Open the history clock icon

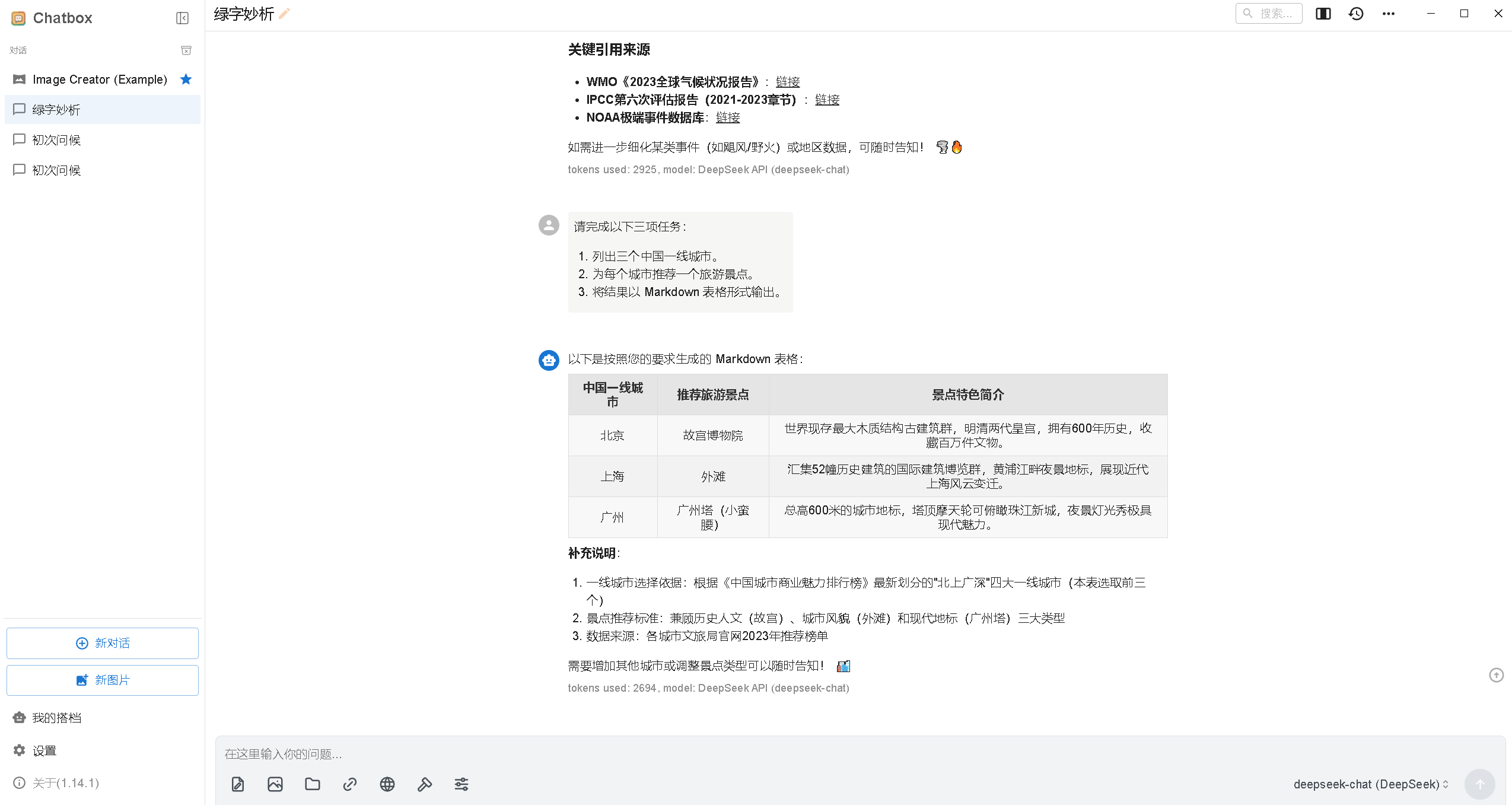[x=1356, y=14]
